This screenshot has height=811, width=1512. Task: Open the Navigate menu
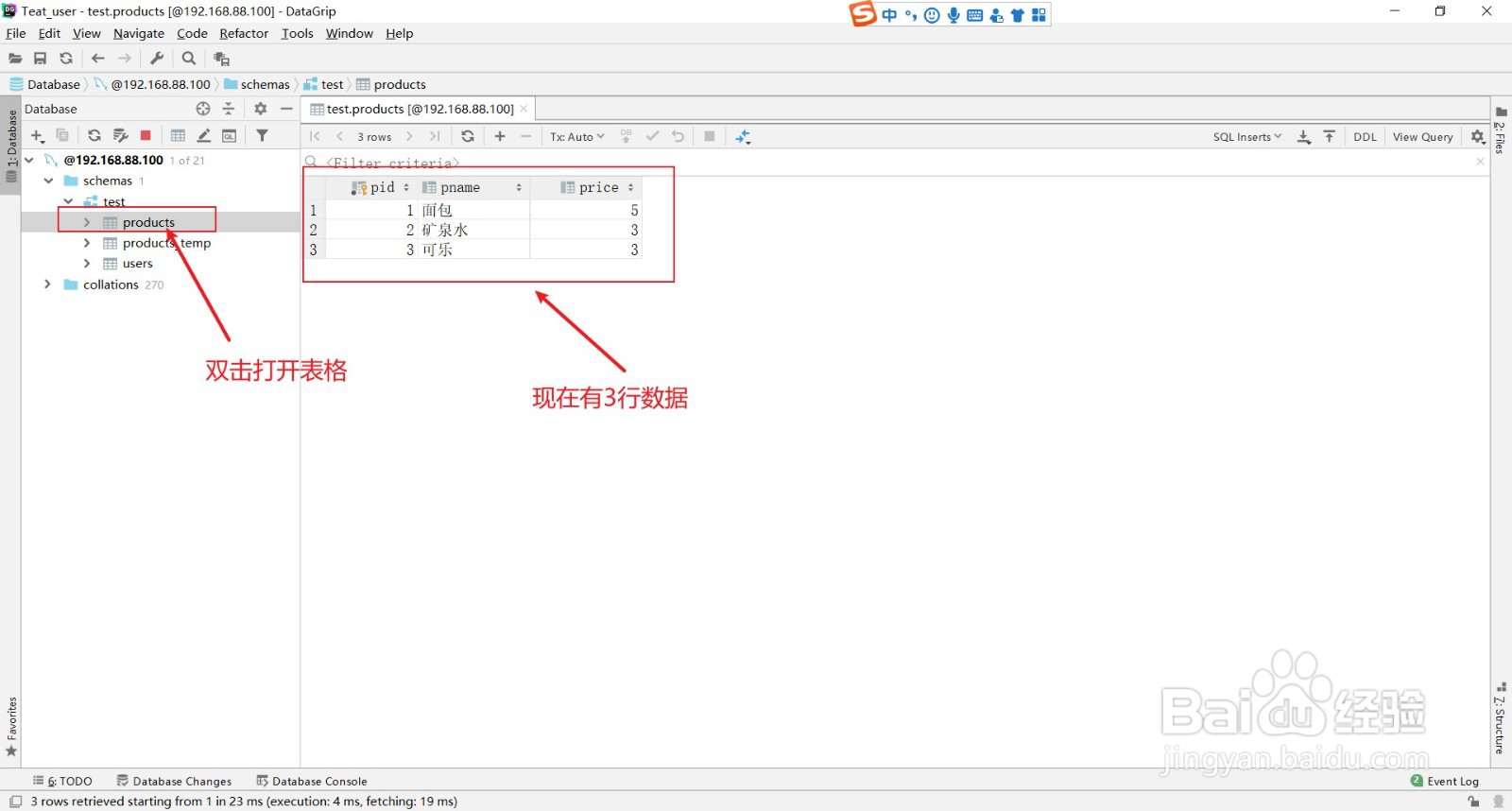point(139,33)
